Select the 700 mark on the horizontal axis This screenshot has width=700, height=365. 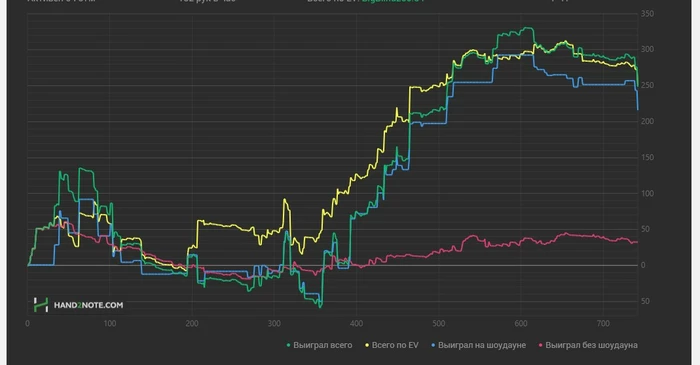click(603, 324)
